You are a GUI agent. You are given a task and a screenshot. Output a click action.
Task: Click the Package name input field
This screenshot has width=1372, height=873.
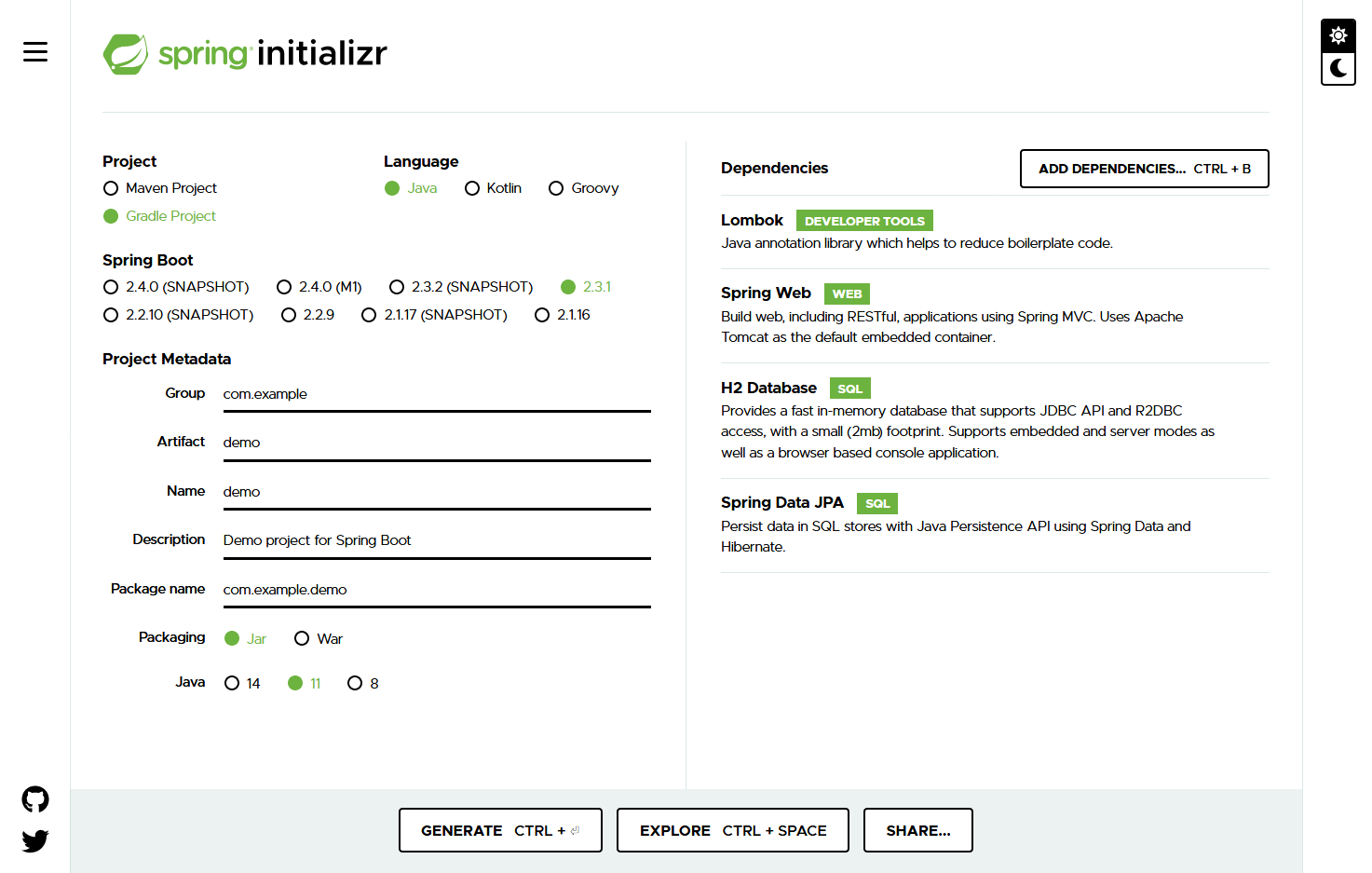(x=437, y=590)
